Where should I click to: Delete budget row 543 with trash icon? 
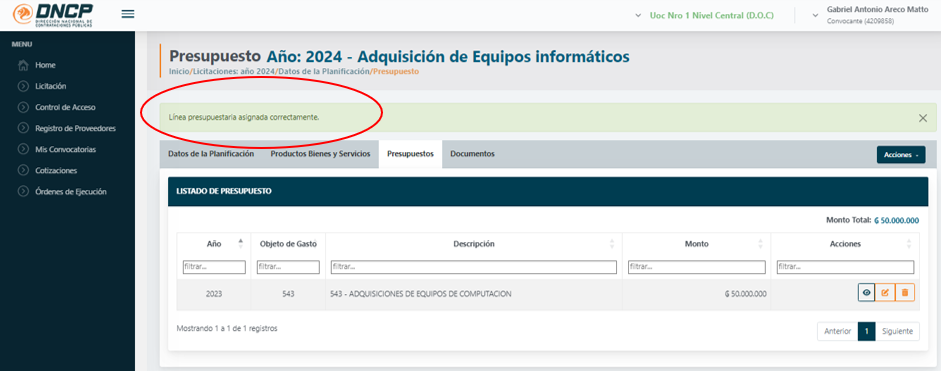click(905, 292)
